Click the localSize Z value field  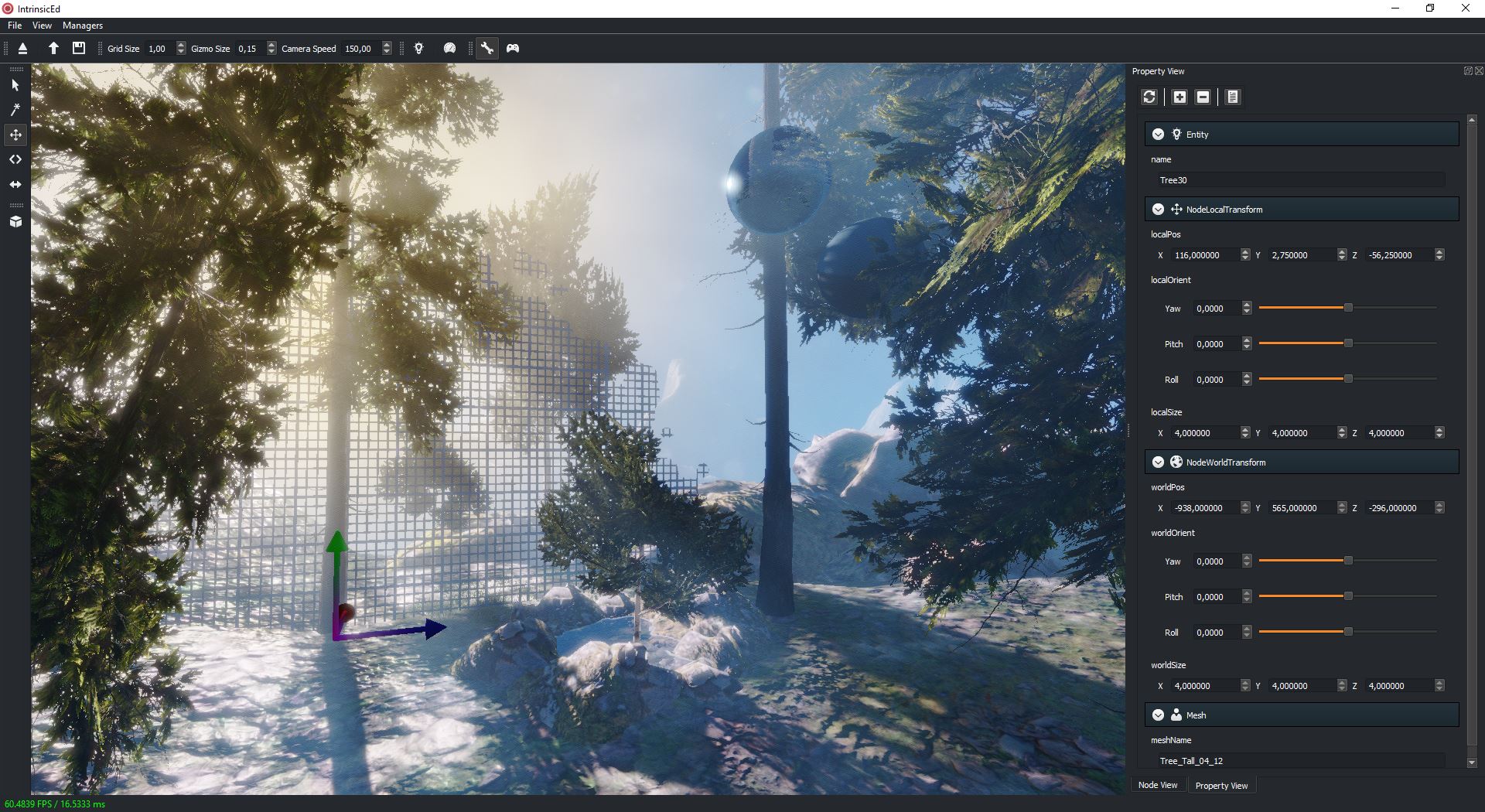[x=1398, y=432]
